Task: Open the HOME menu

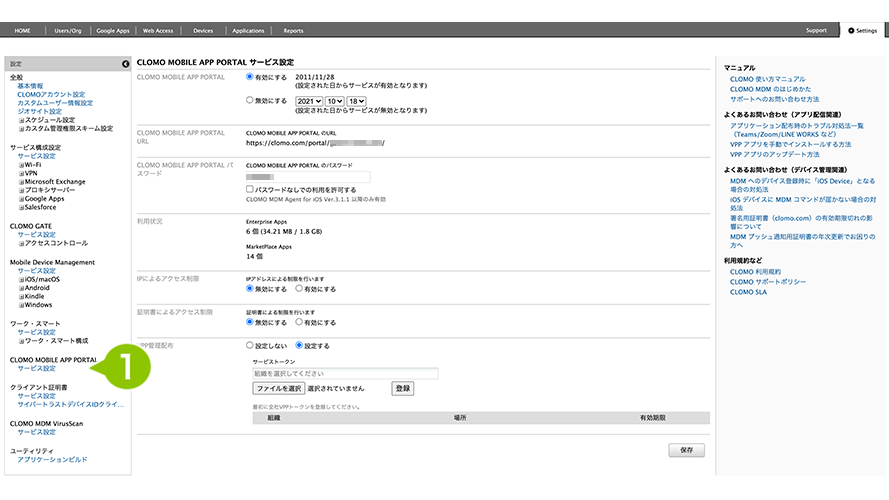Action: (x=23, y=31)
